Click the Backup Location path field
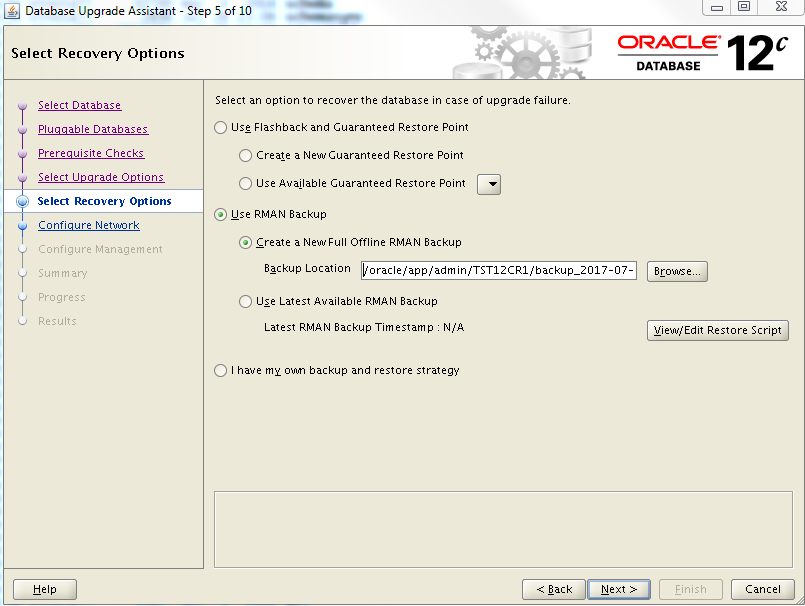This screenshot has height=606, width=805. coord(498,270)
